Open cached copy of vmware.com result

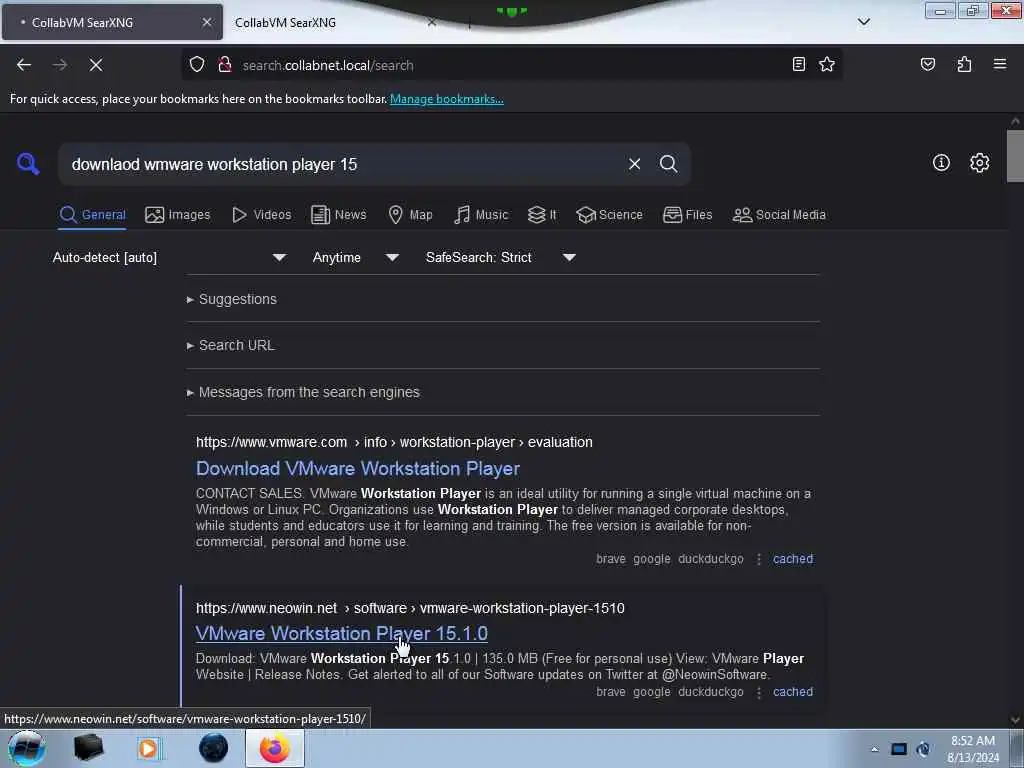(793, 559)
